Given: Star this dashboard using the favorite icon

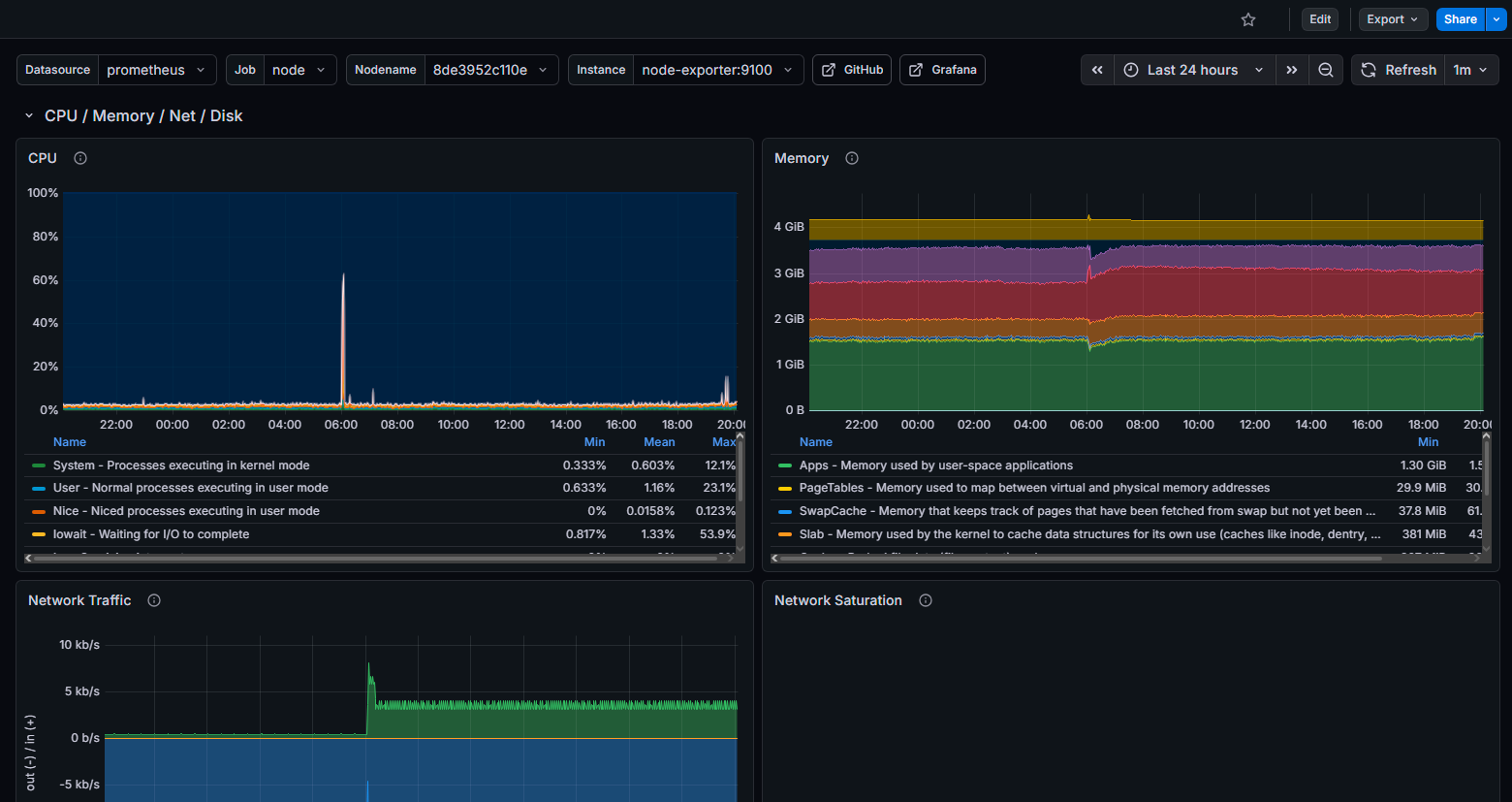Looking at the screenshot, I should (1247, 18).
